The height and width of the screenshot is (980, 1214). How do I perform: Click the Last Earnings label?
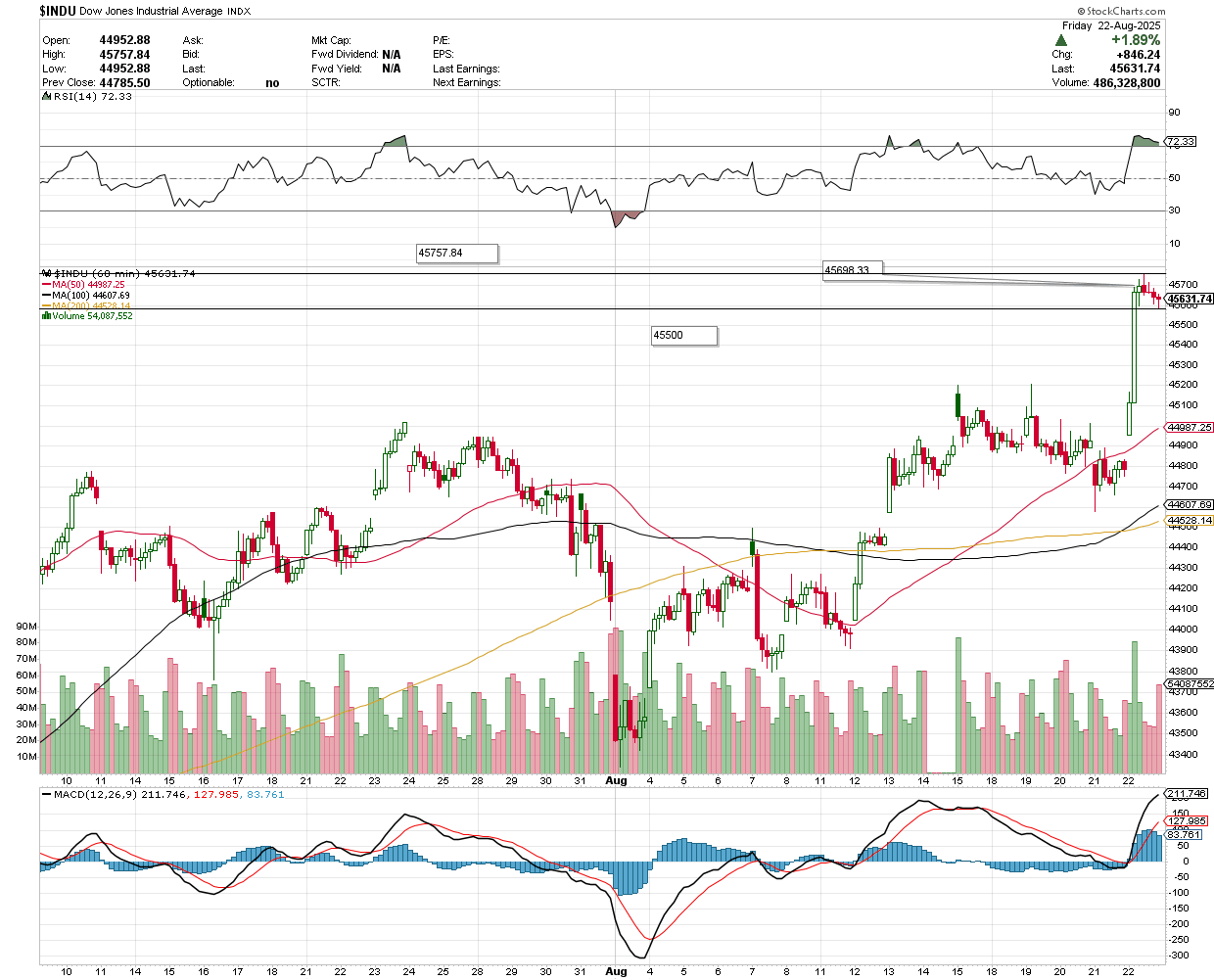pyautogui.click(x=466, y=70)
